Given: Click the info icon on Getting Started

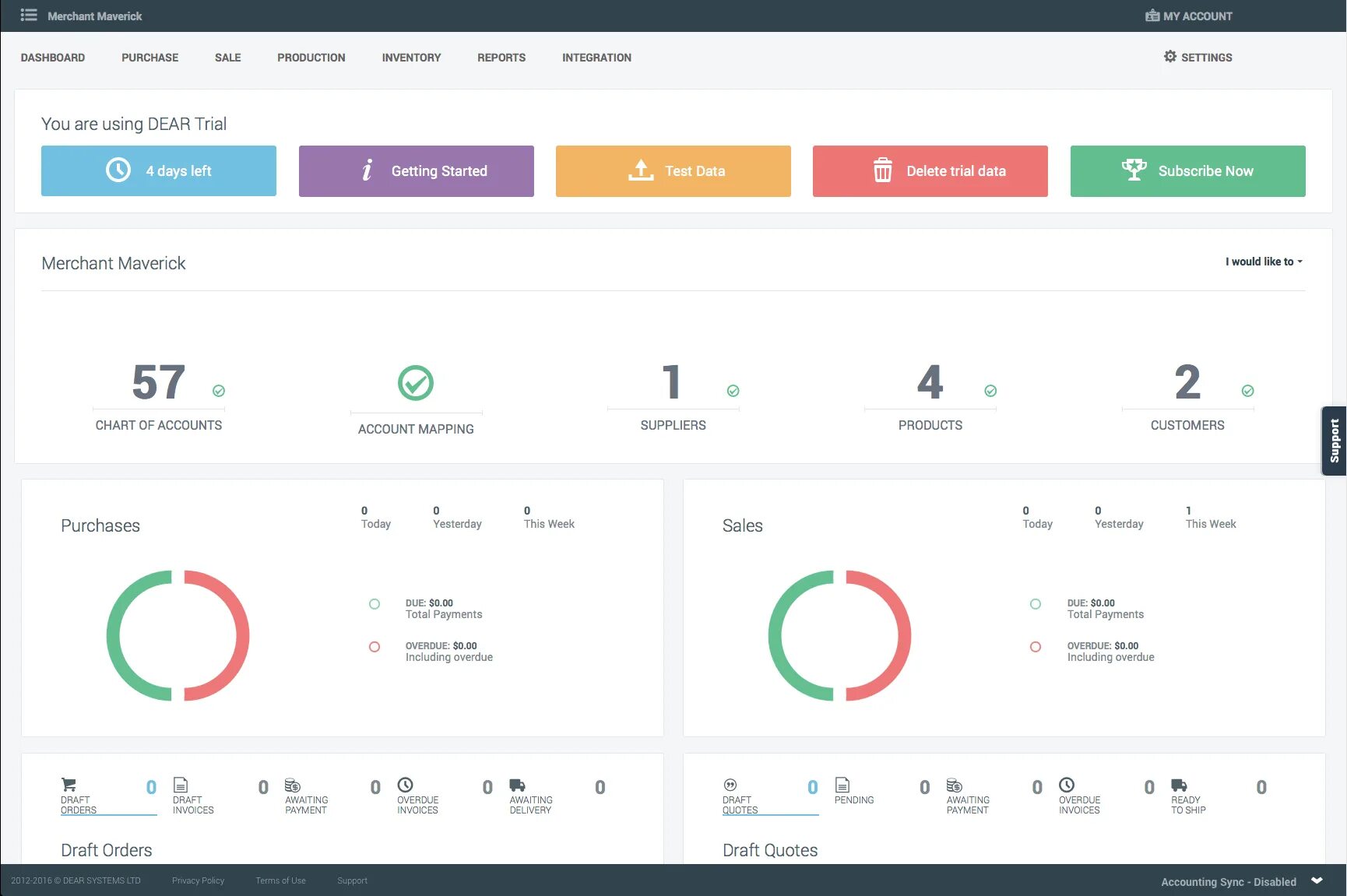Looking at the screenshot, I should click(367, 170).
